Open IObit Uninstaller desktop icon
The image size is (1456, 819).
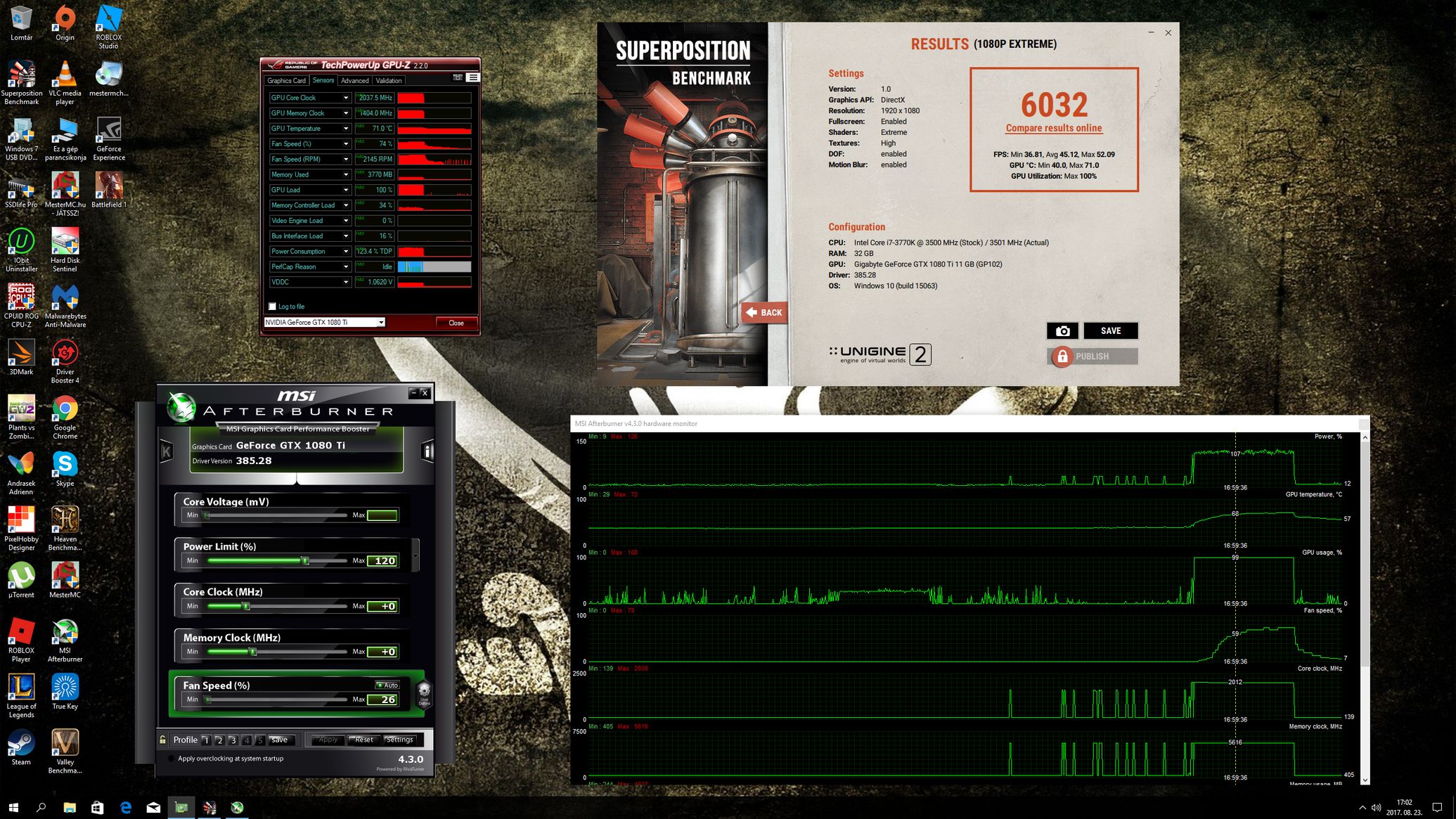click(x=21, y=250)
